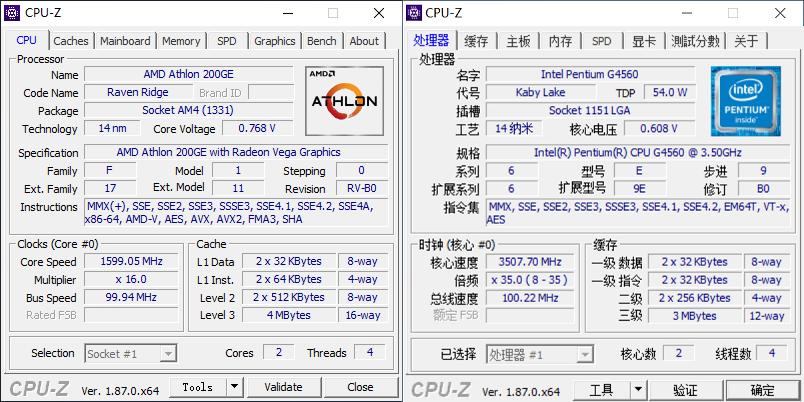
Task: Click the Tools button
Action: tap(198, 388)
